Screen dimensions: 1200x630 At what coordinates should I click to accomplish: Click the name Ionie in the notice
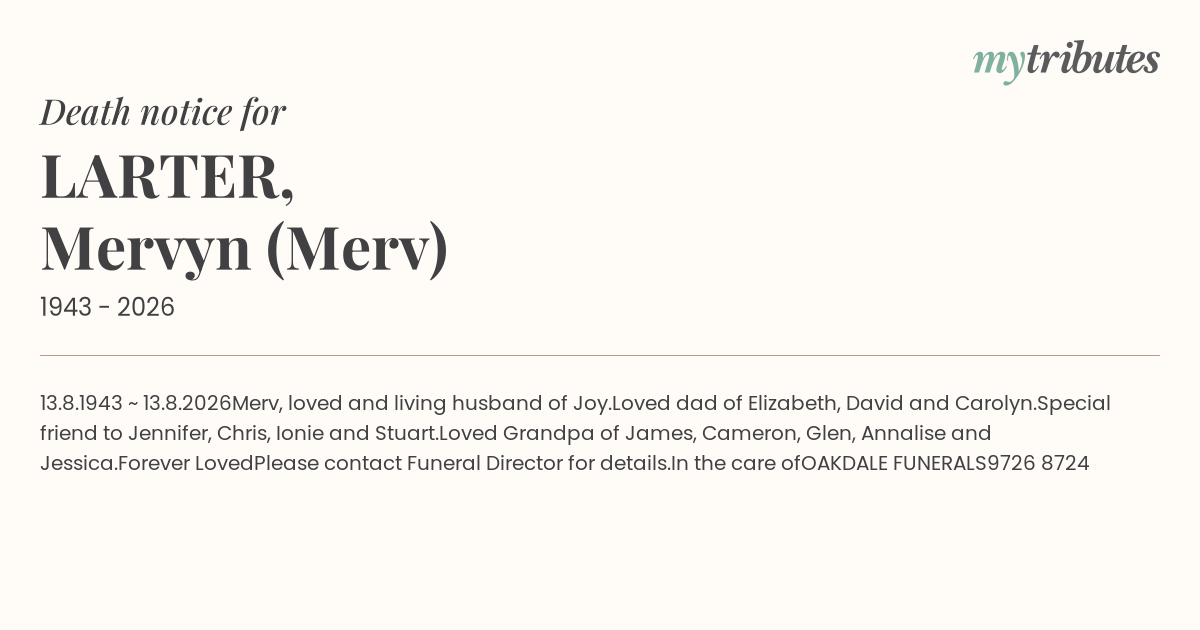(x=299, y=433)
